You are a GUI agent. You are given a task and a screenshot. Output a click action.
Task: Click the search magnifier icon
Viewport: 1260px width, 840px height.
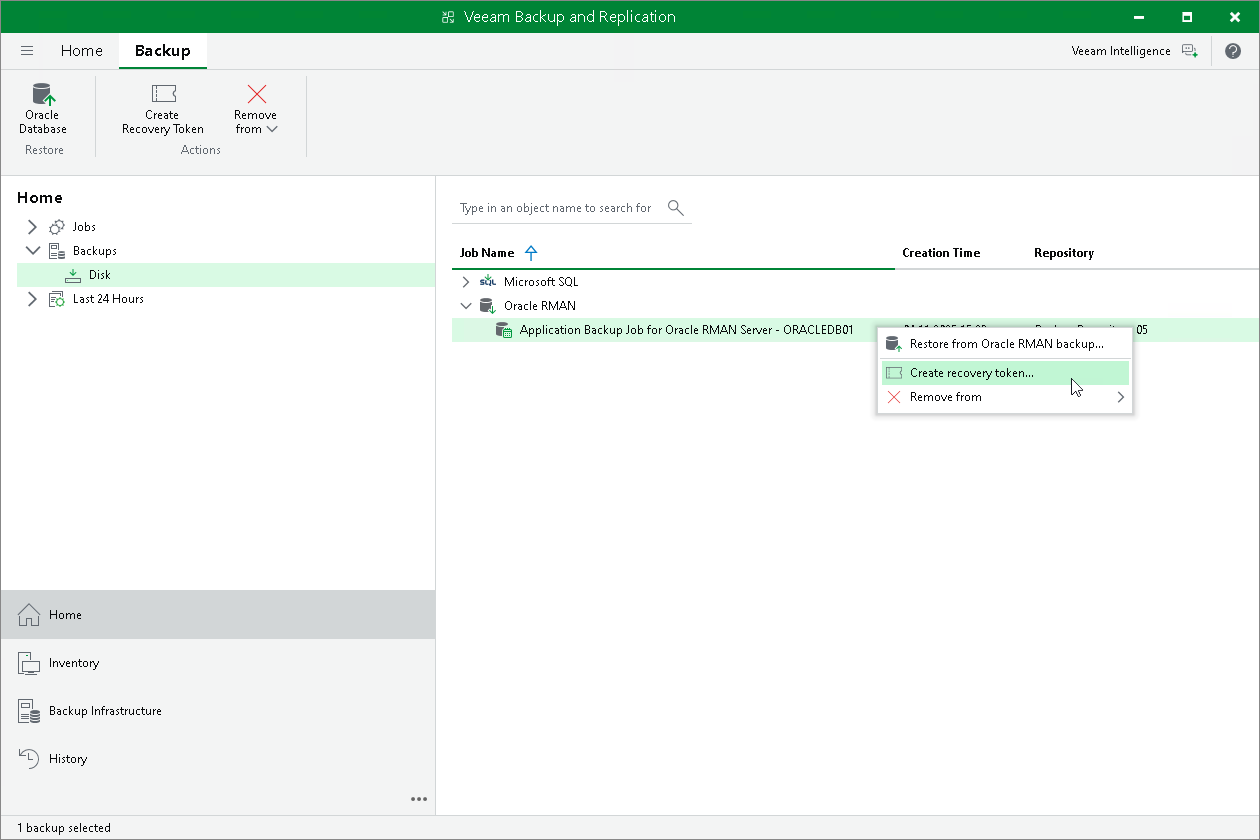675,208
